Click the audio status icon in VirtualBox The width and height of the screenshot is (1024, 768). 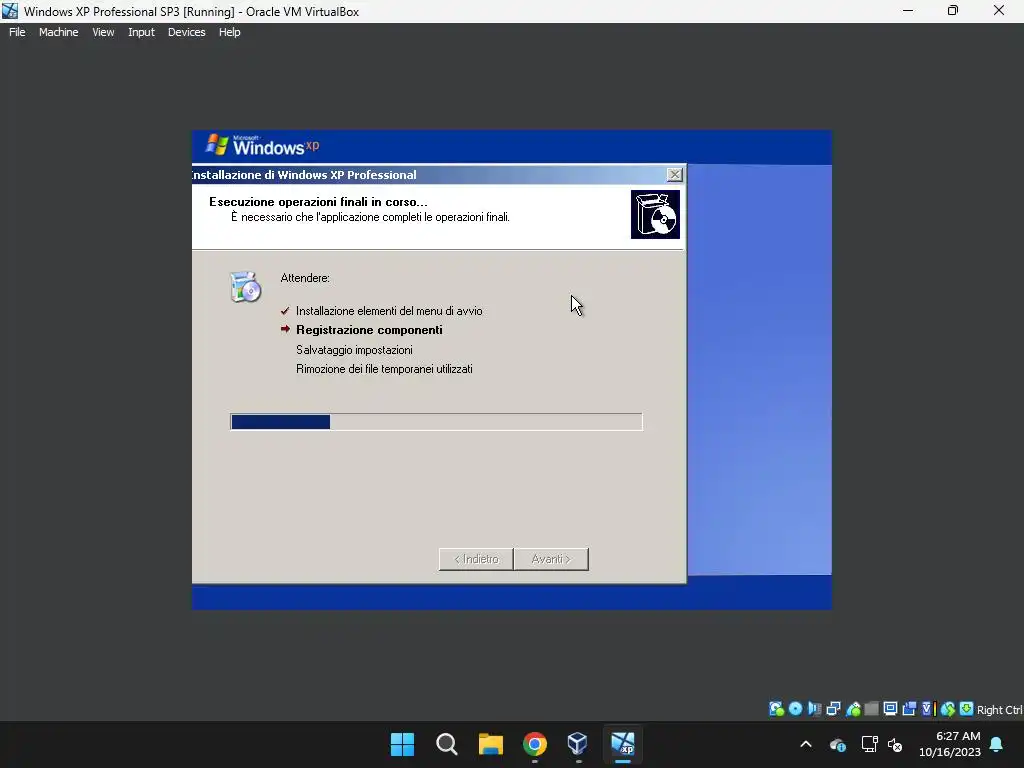coord(814,709)
